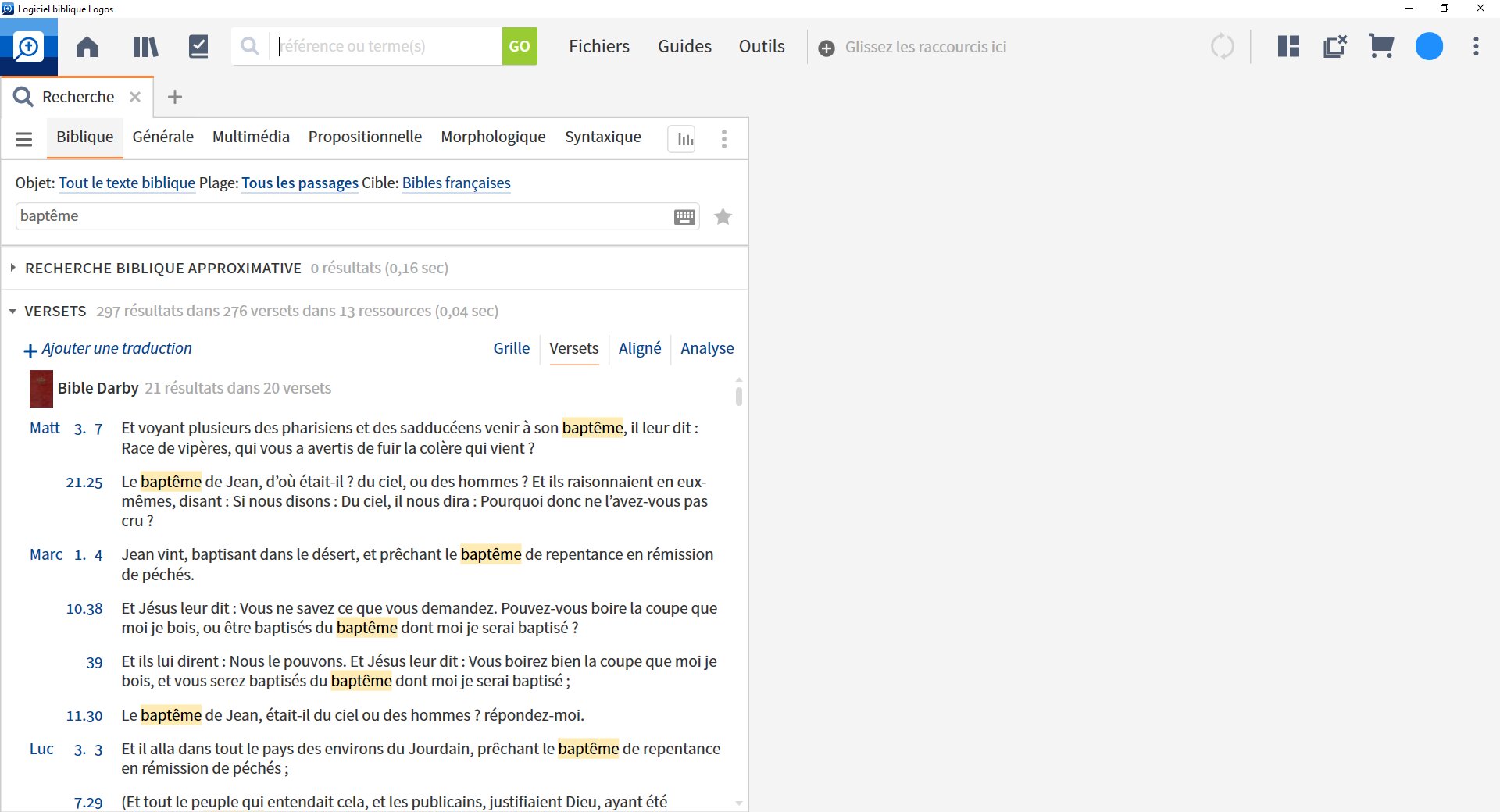Click the Bible Darby resource title
Image resolution: width=1500 pixels, height=812 pixels.
[x=98, y=388]
